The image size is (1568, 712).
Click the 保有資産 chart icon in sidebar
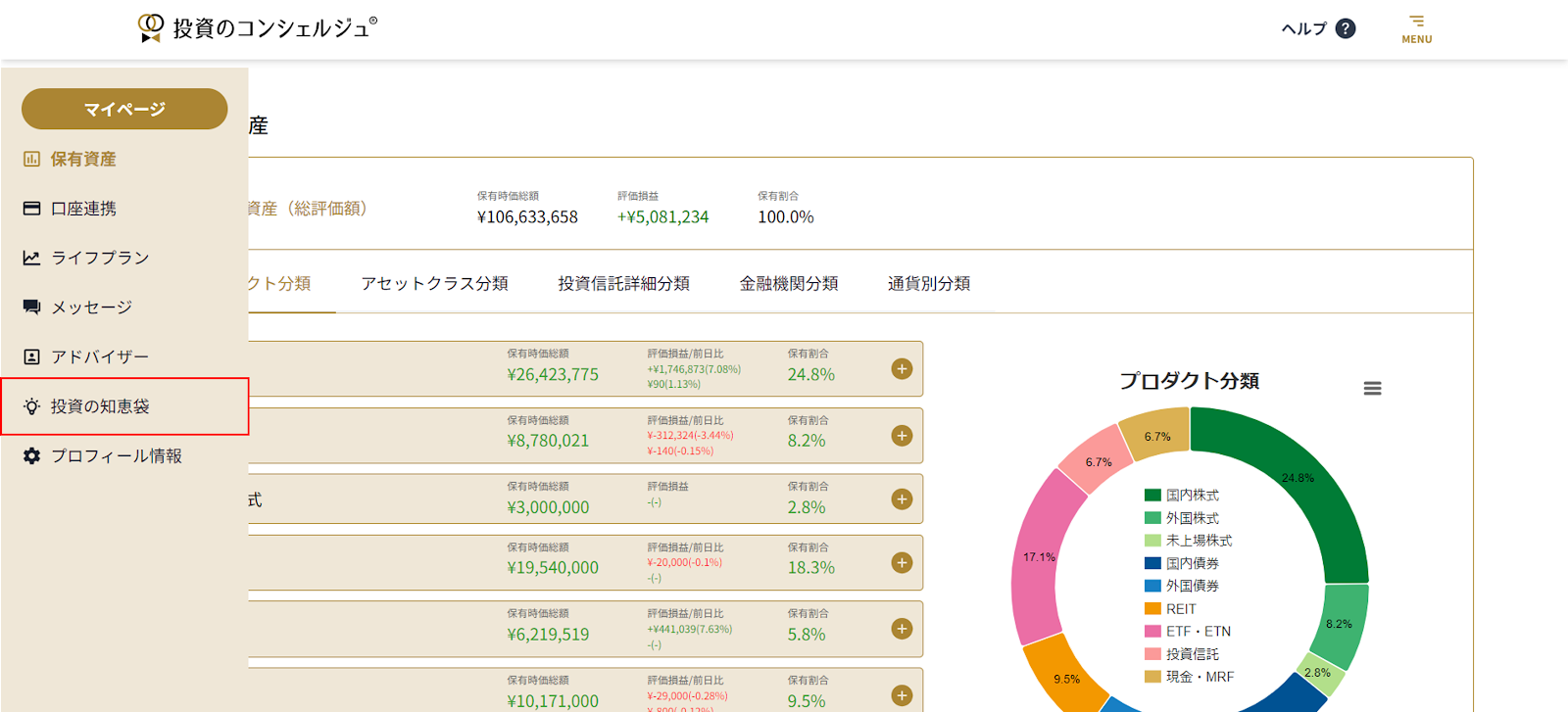(x=31, y=159)
